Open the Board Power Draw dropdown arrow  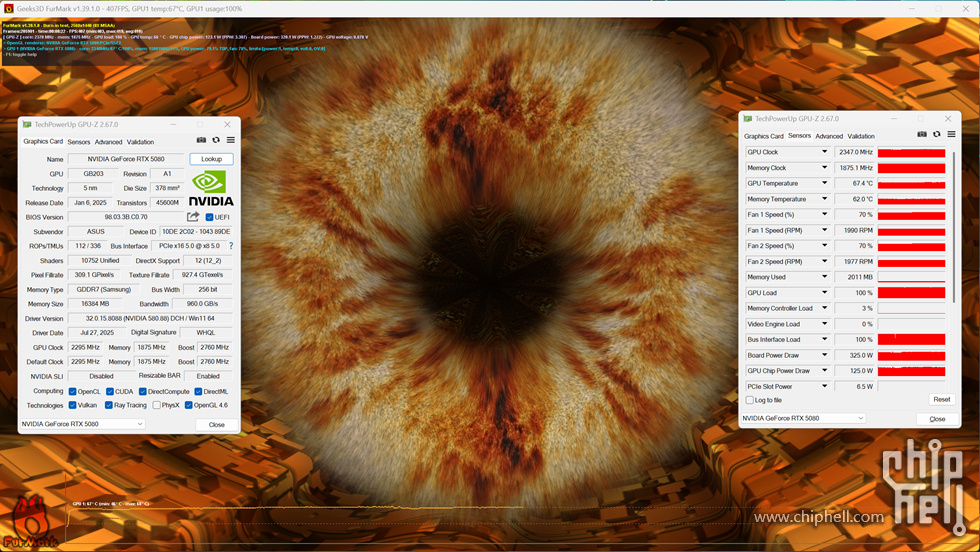tap(824, 355)
